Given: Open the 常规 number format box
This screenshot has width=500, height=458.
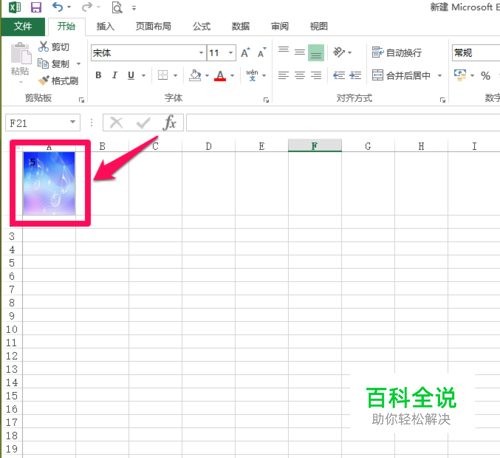Looking at the screenshot, I should (x=476, y=53).
